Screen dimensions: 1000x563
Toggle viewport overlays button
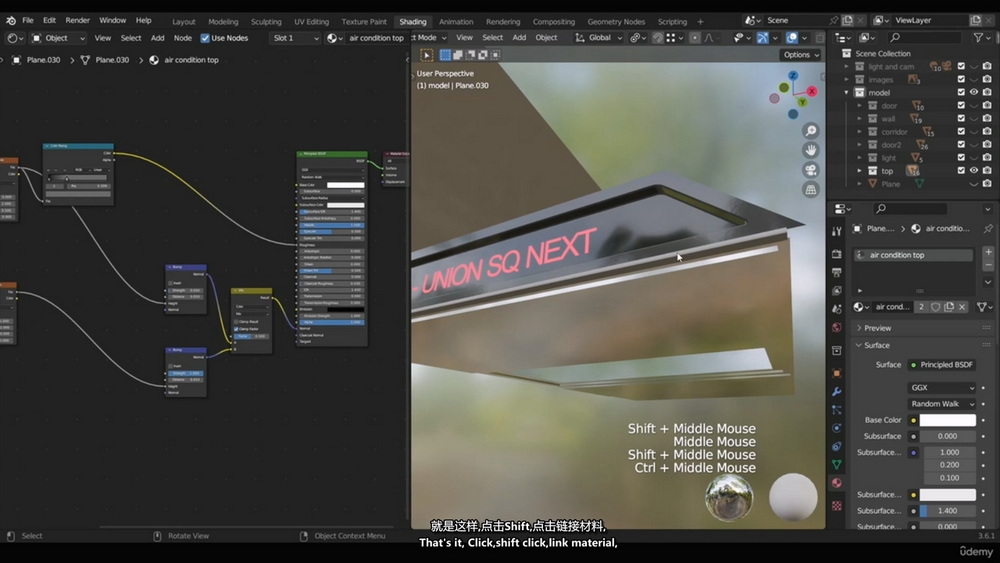click(x=792, y=38)
